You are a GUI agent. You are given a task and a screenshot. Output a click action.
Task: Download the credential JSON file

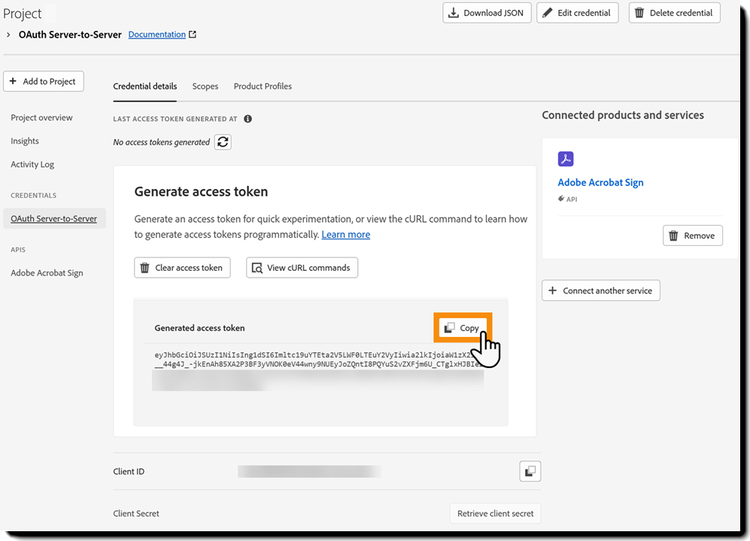(x=486, y=13)
